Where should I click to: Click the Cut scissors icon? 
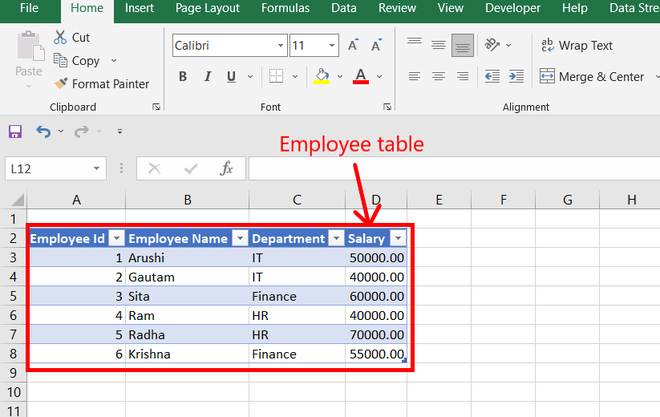[x=60, y=37]
